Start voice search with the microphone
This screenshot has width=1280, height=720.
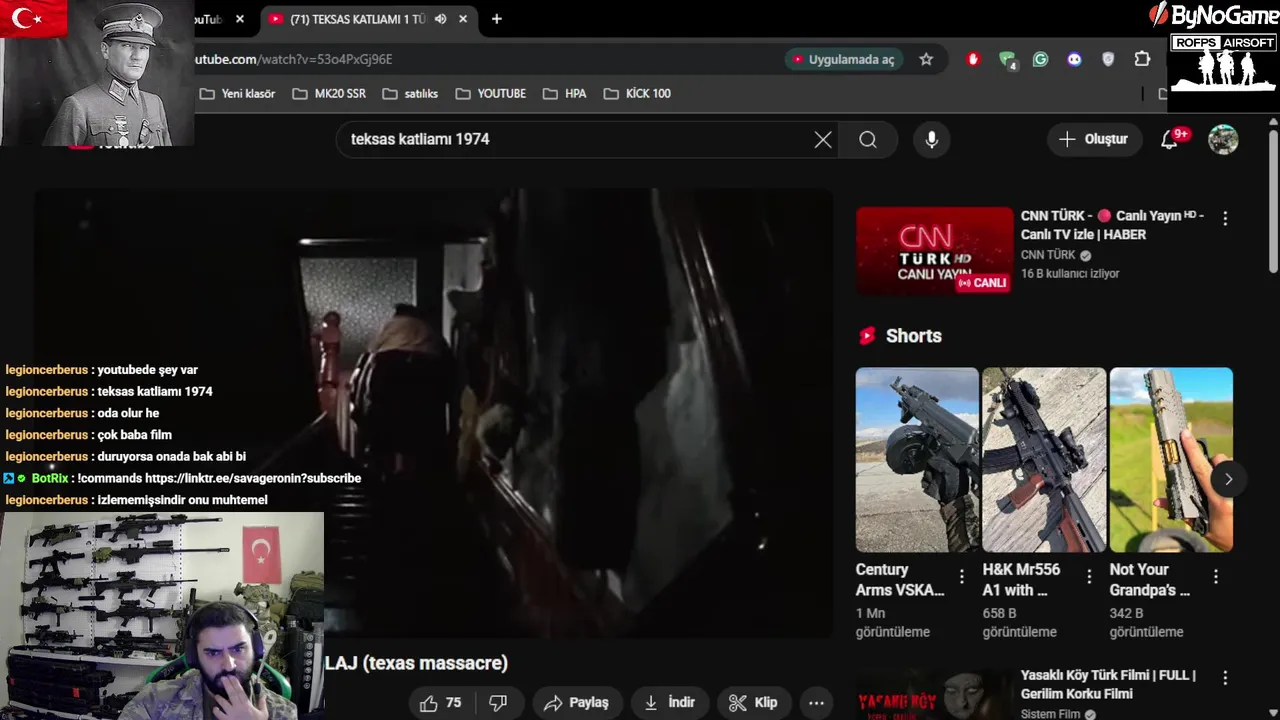932,140
